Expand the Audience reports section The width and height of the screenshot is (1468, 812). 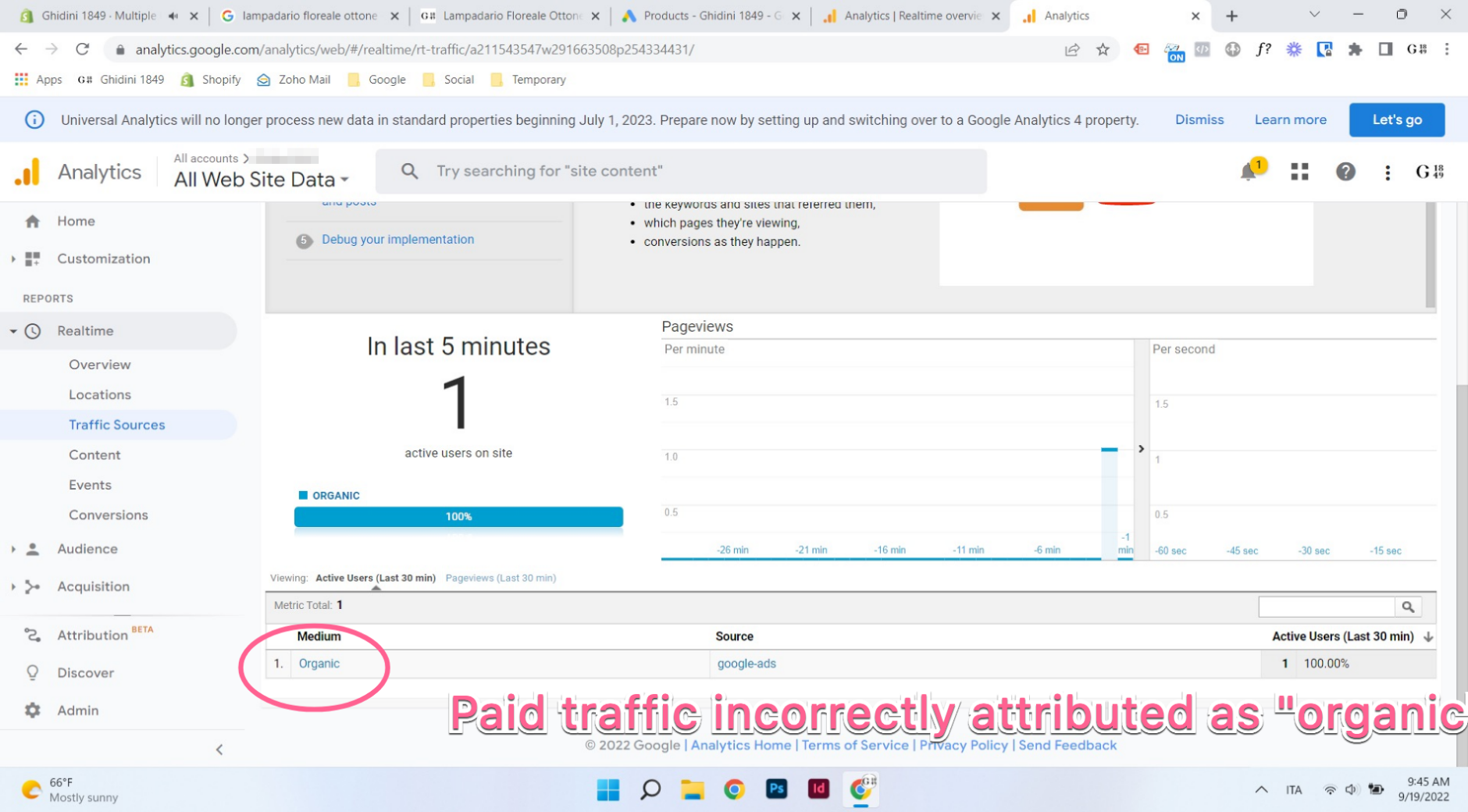(13, 549)
